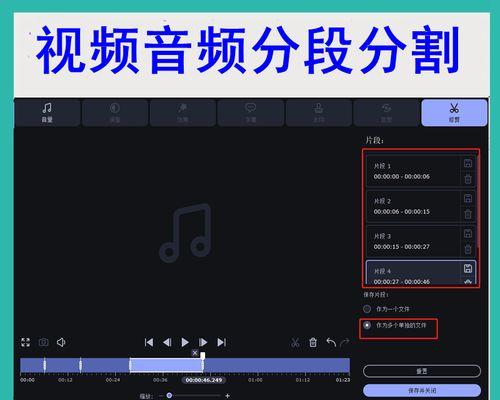Undo the last action with arrow

[331, 342]
